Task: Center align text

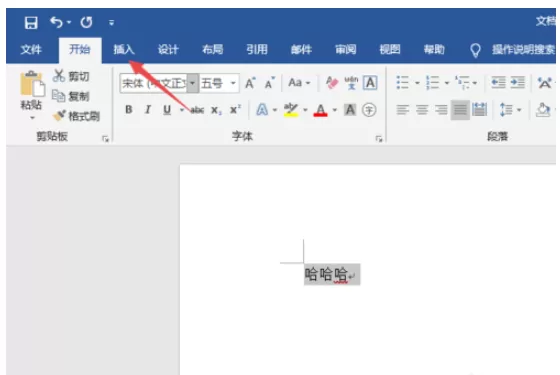Action: click(422, 110)
